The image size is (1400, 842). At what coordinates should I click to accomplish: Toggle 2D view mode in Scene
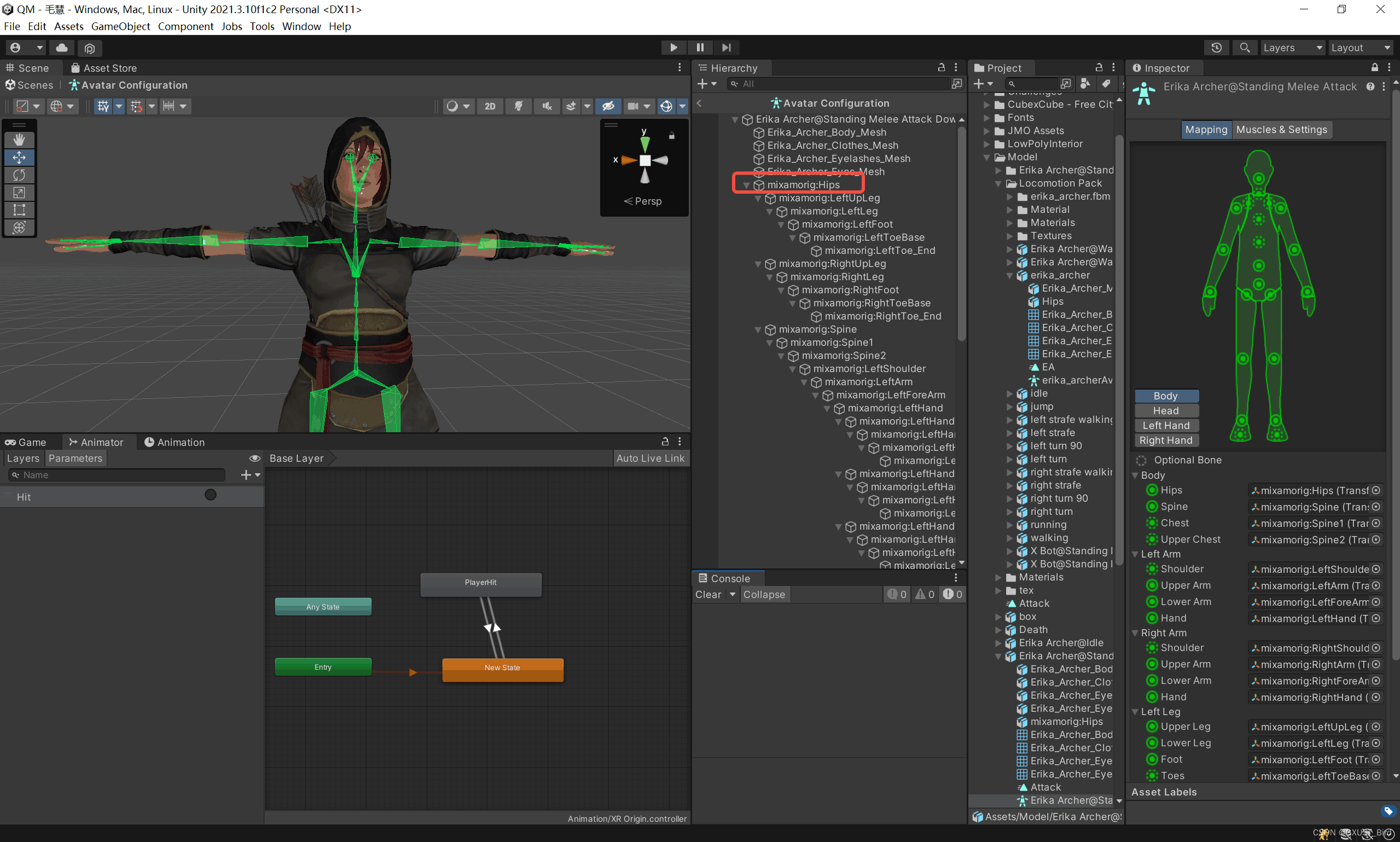coord(490,106)
